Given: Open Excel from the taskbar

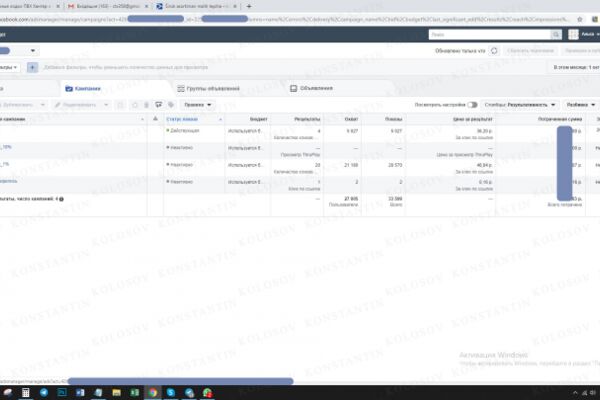Looking at the screenshot, I should click(135, 392).
